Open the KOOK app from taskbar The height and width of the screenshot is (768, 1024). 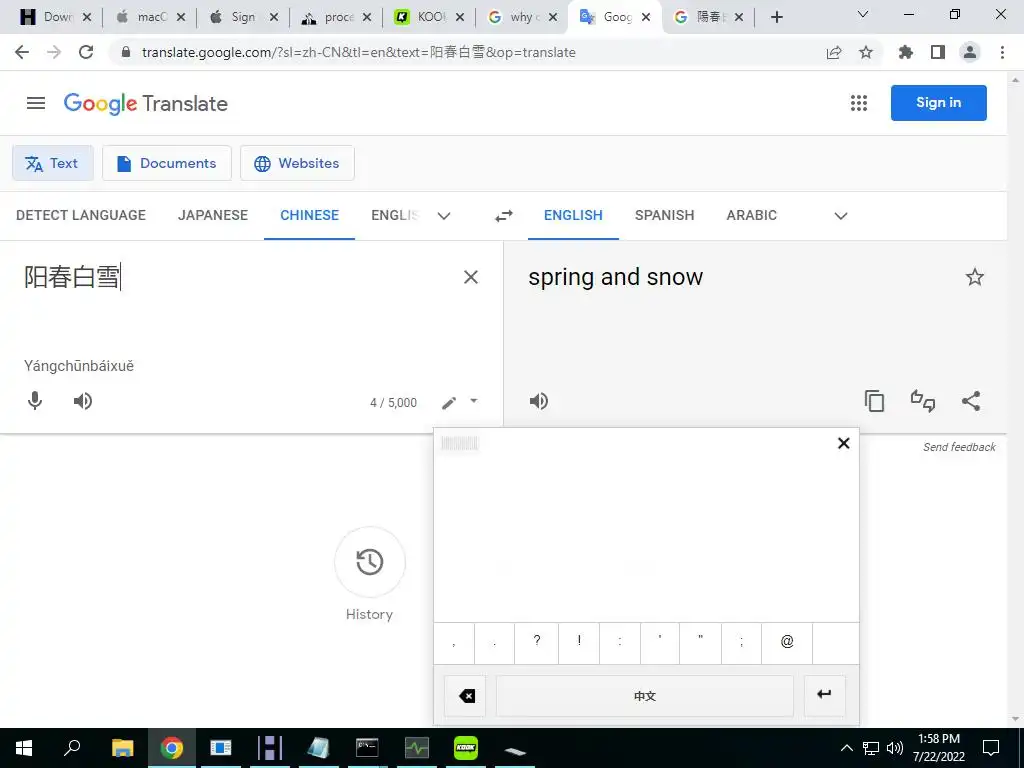pos(466,748)
